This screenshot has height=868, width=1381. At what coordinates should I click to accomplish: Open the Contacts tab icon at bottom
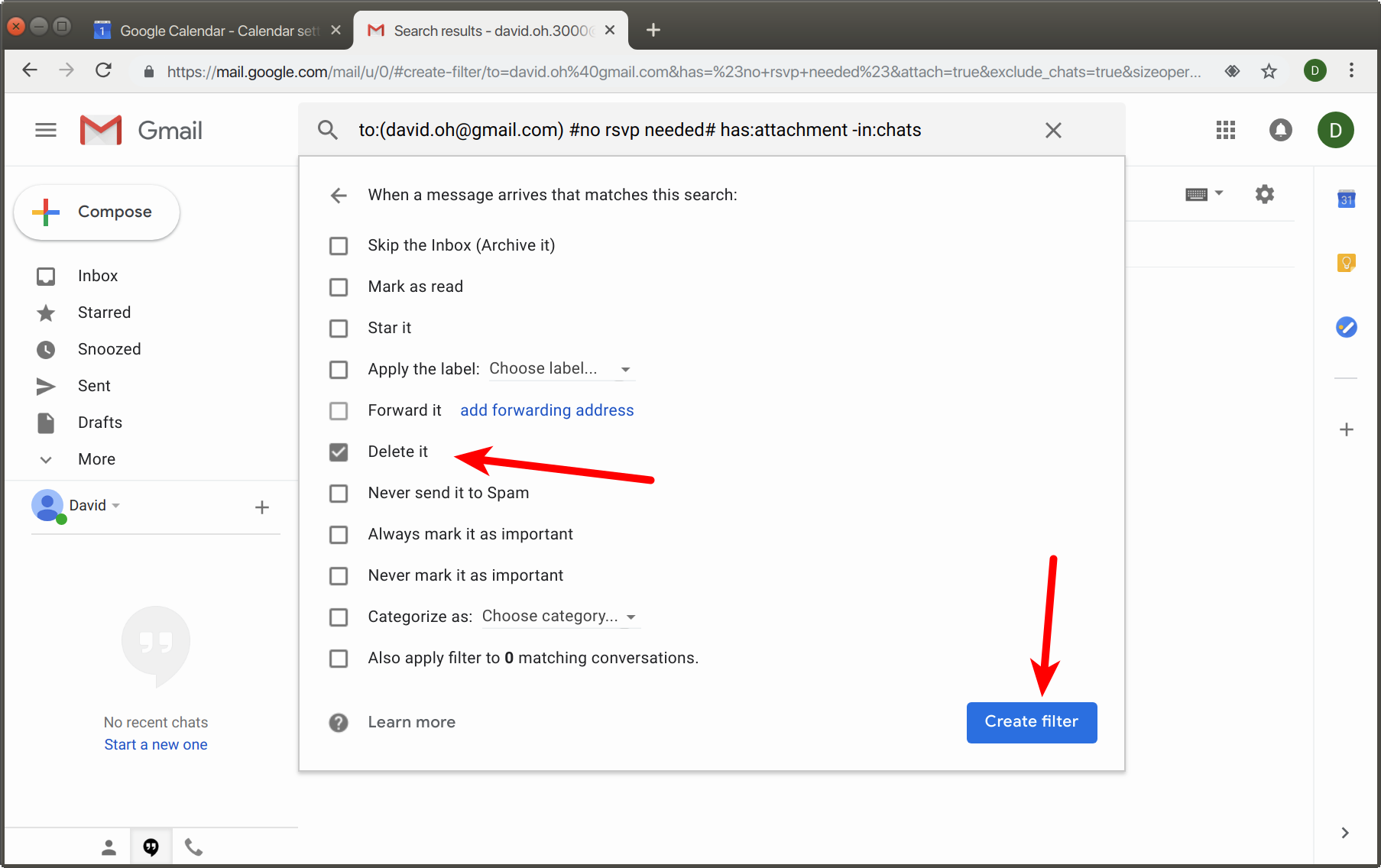coord(109,847)
